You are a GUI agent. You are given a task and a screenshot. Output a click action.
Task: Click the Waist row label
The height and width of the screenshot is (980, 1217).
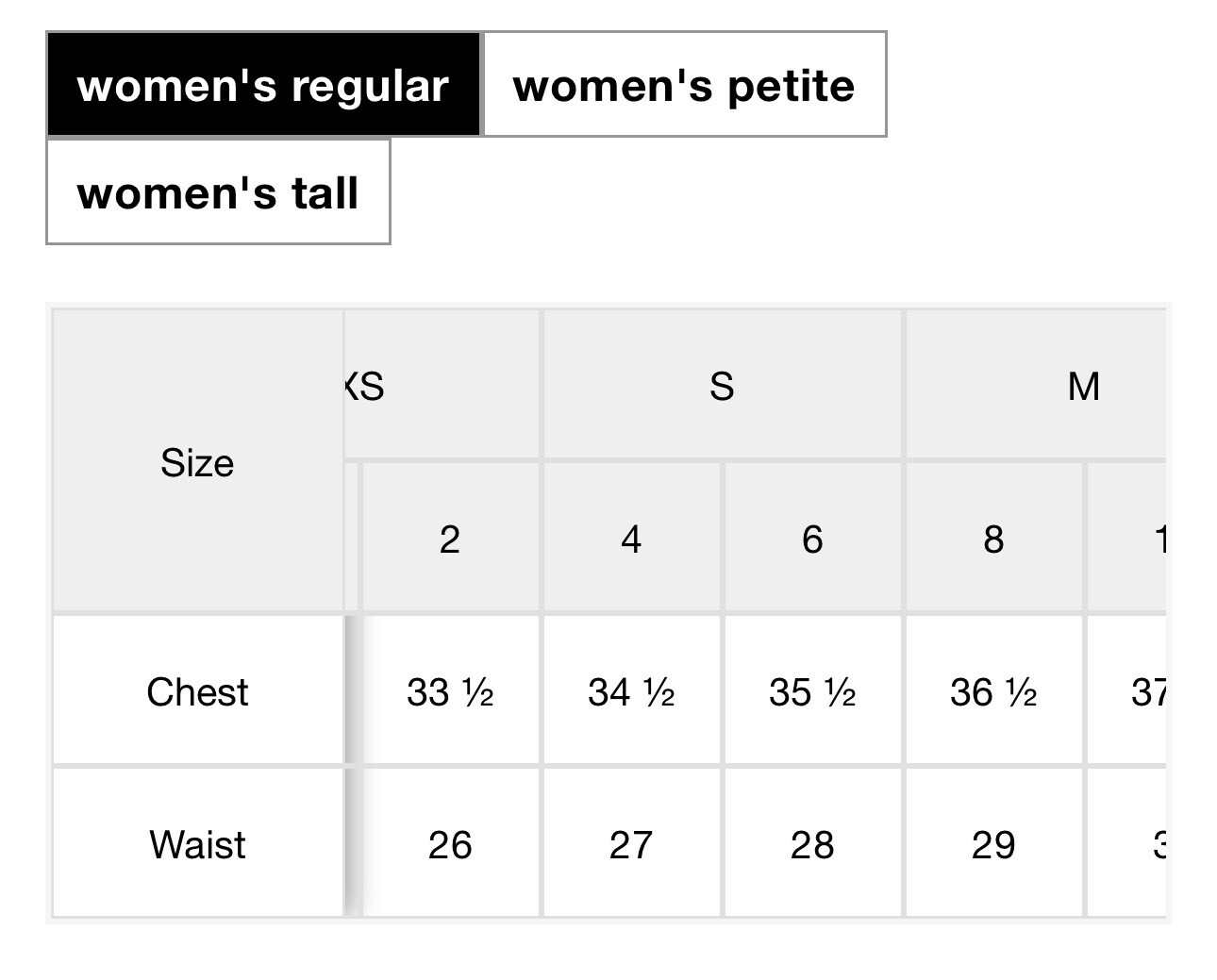coord(197,844)
